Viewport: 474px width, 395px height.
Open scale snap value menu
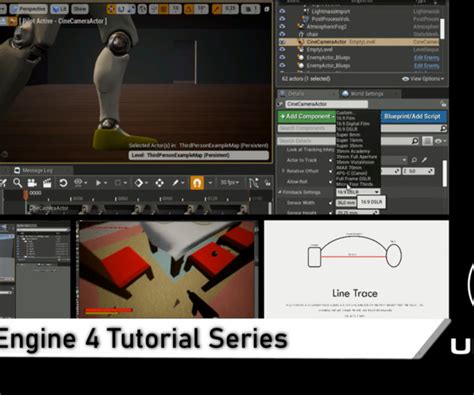coord(230,9)
